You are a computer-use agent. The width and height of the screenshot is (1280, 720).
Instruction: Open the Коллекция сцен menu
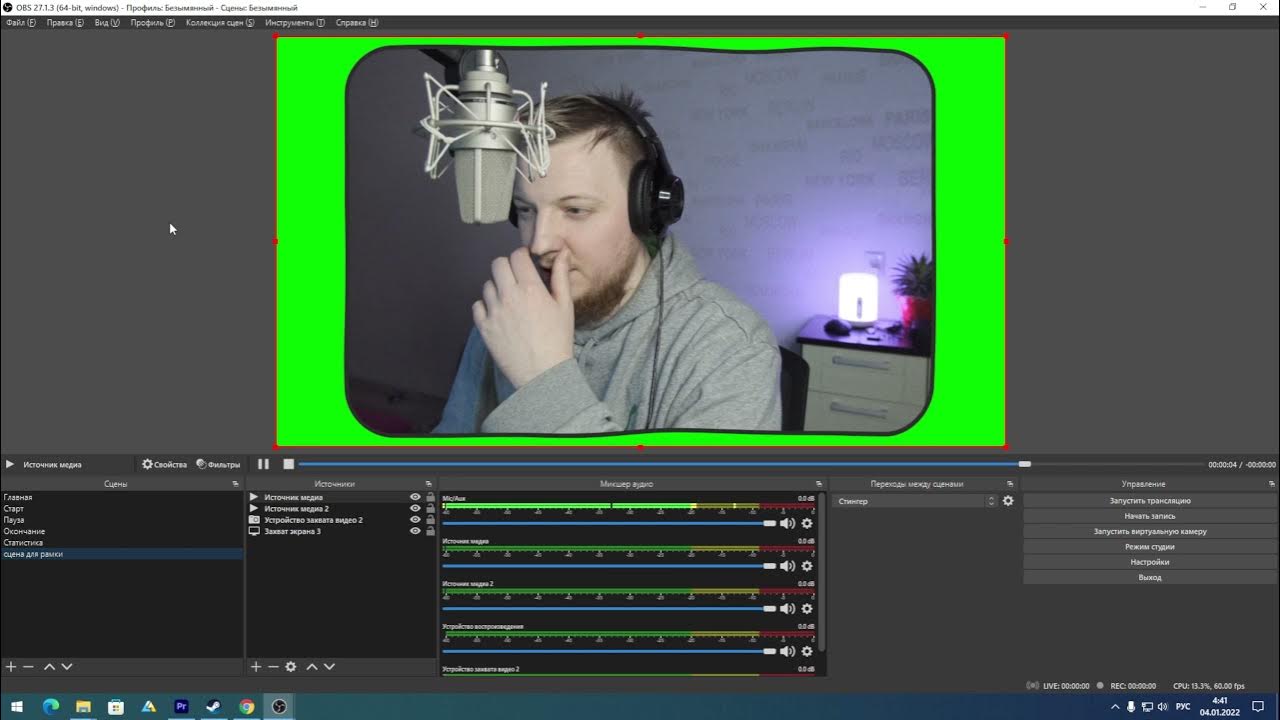220,22
